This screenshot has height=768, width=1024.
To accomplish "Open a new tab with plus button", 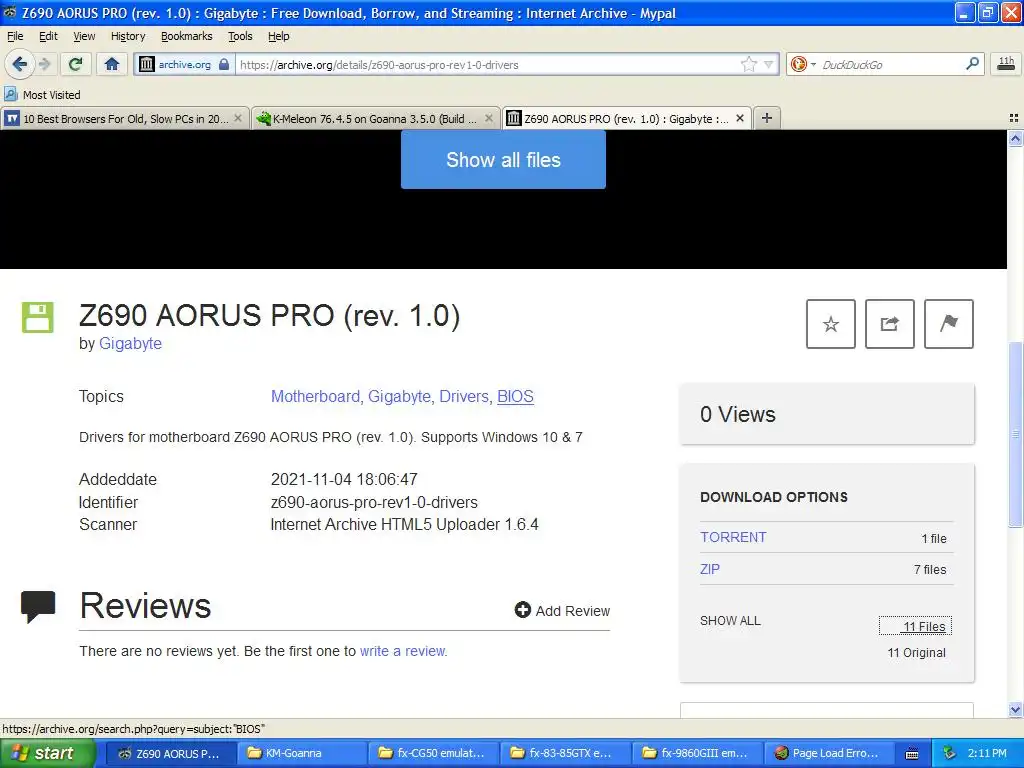I will tap(767, 118).
